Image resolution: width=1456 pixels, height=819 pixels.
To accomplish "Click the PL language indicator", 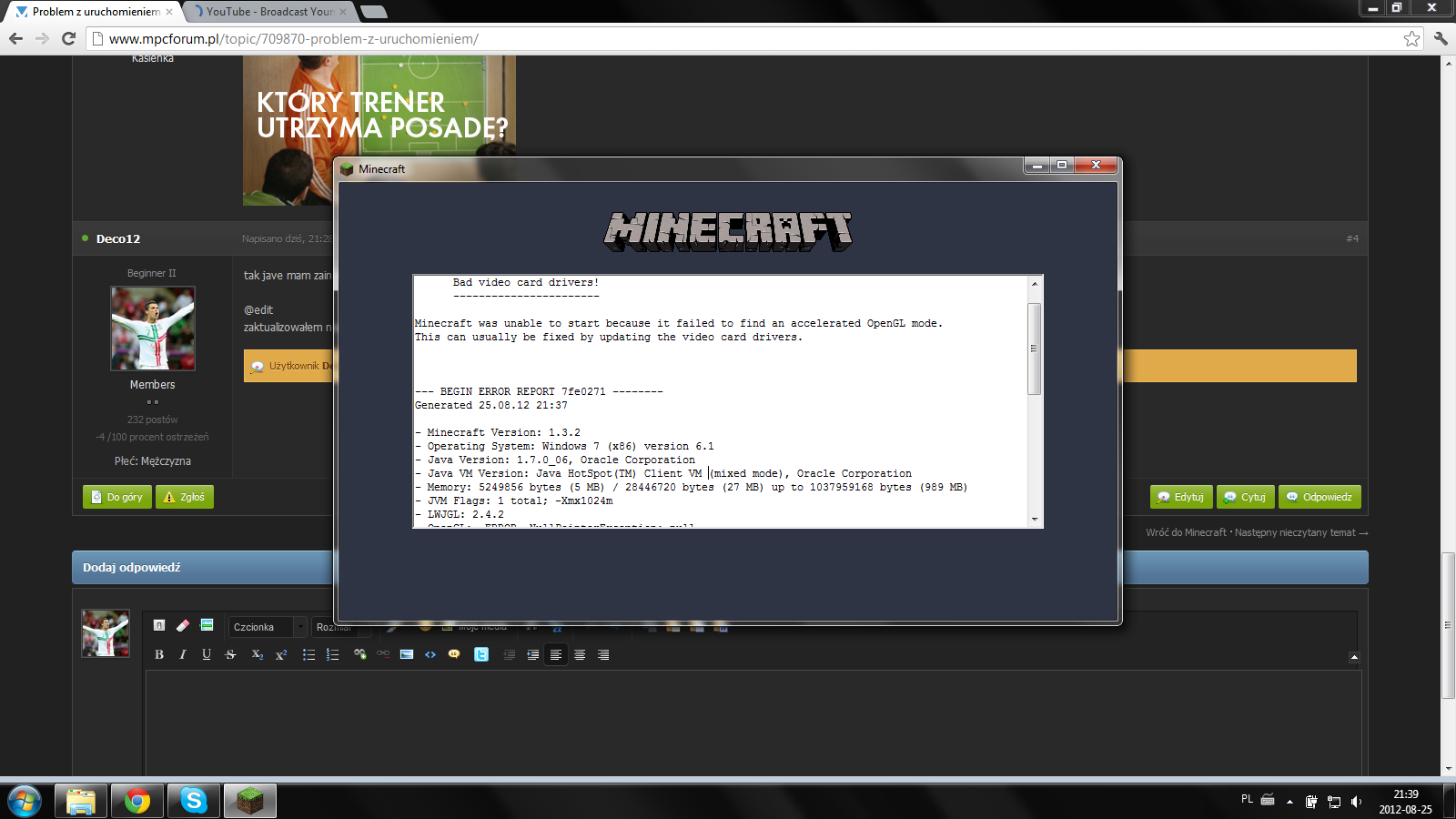I will (1247, 799).
